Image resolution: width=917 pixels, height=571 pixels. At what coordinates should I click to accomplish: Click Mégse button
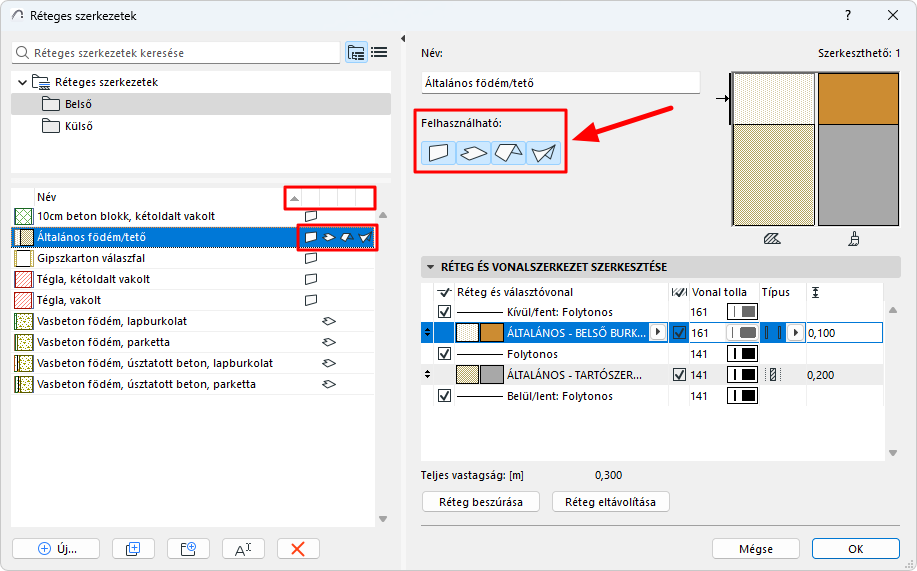click(x=756, y=549)
